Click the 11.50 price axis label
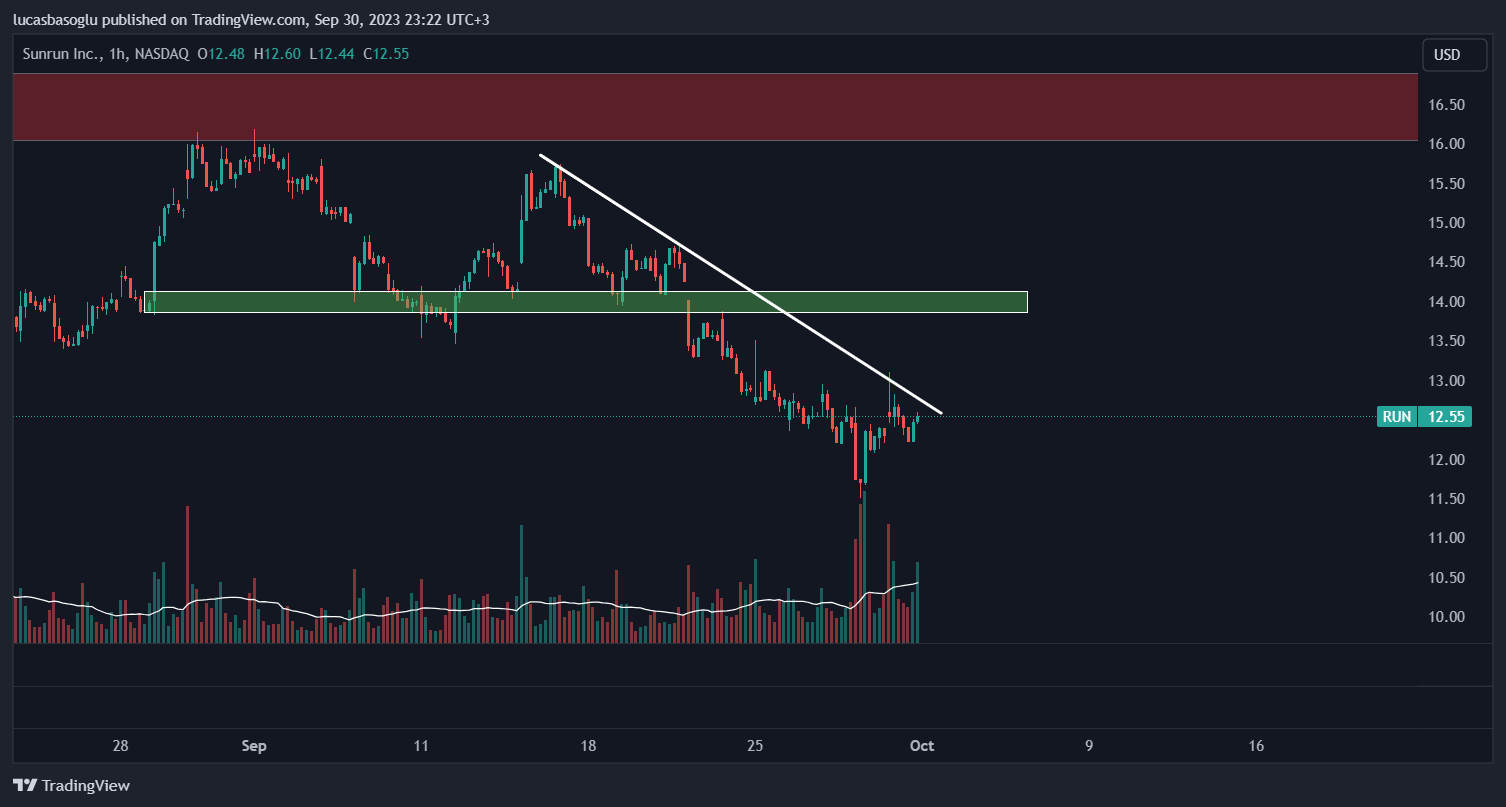The width and height of the screenshot is (1506, 807). (1447, 499)
